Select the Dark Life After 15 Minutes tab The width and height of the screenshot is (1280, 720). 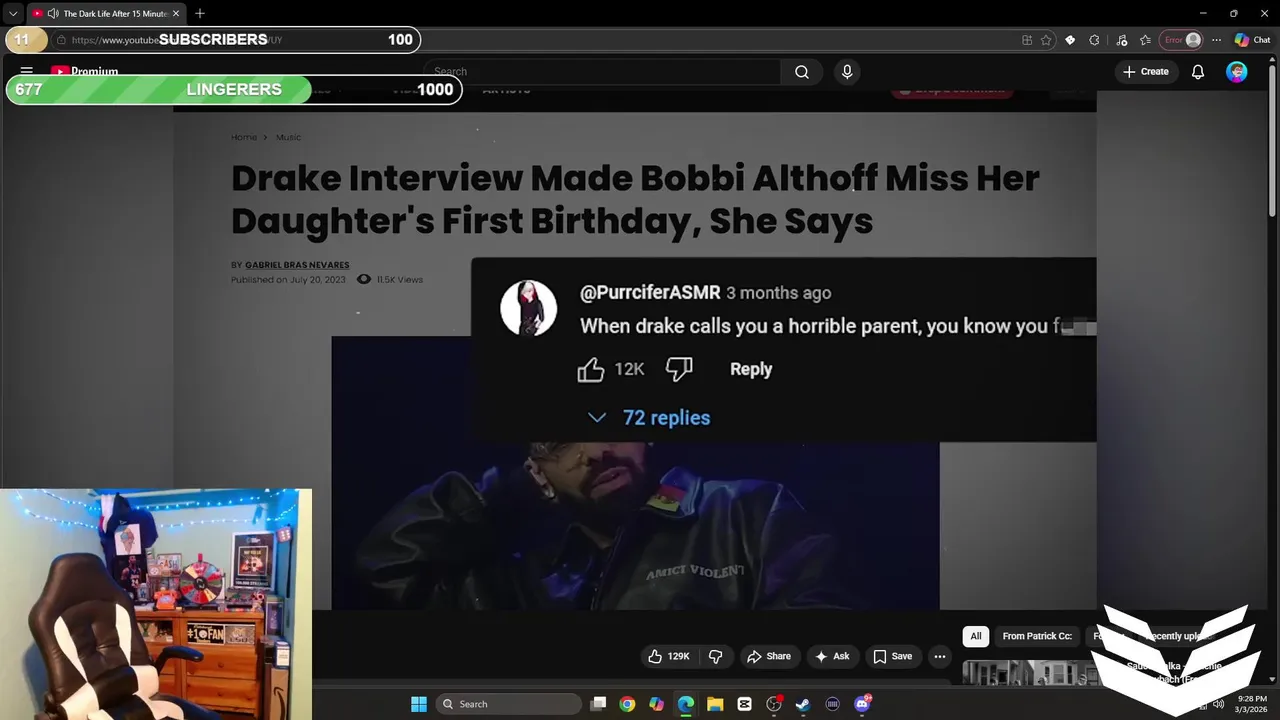[106, 13]
